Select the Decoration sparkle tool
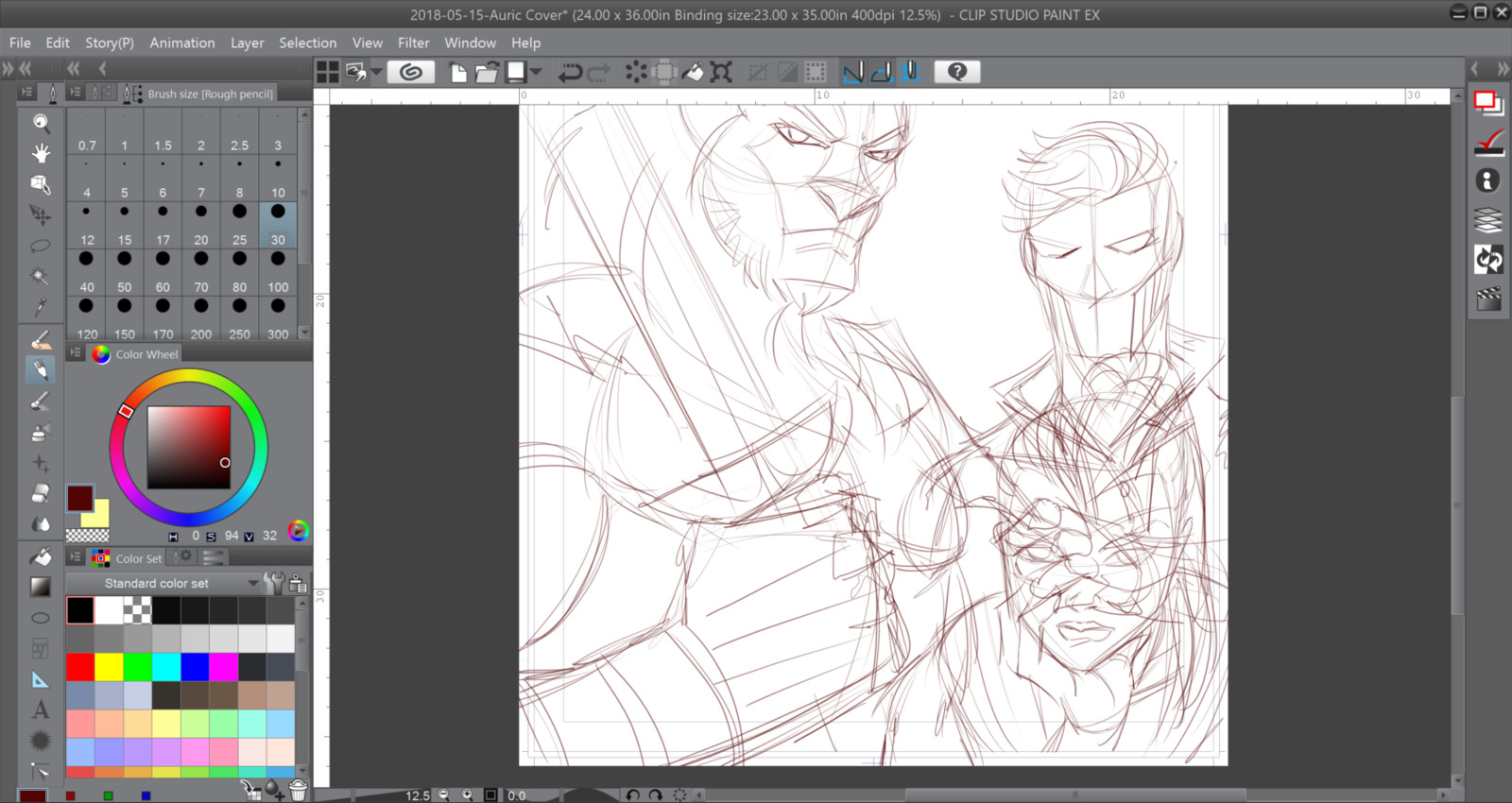 (41, 463)
